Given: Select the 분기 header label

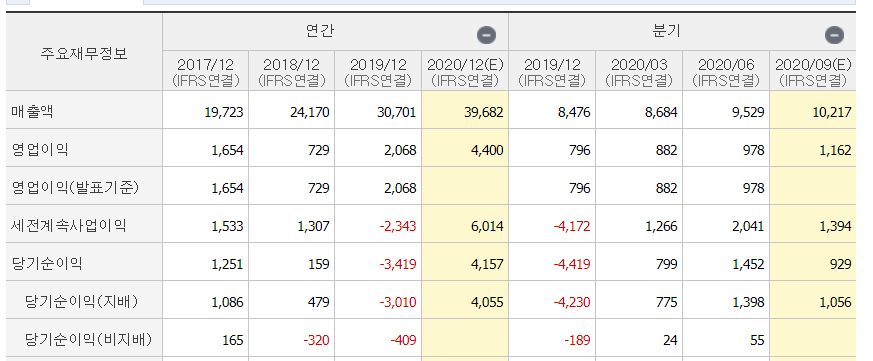Looking at the screenshot, I should 667,31.
